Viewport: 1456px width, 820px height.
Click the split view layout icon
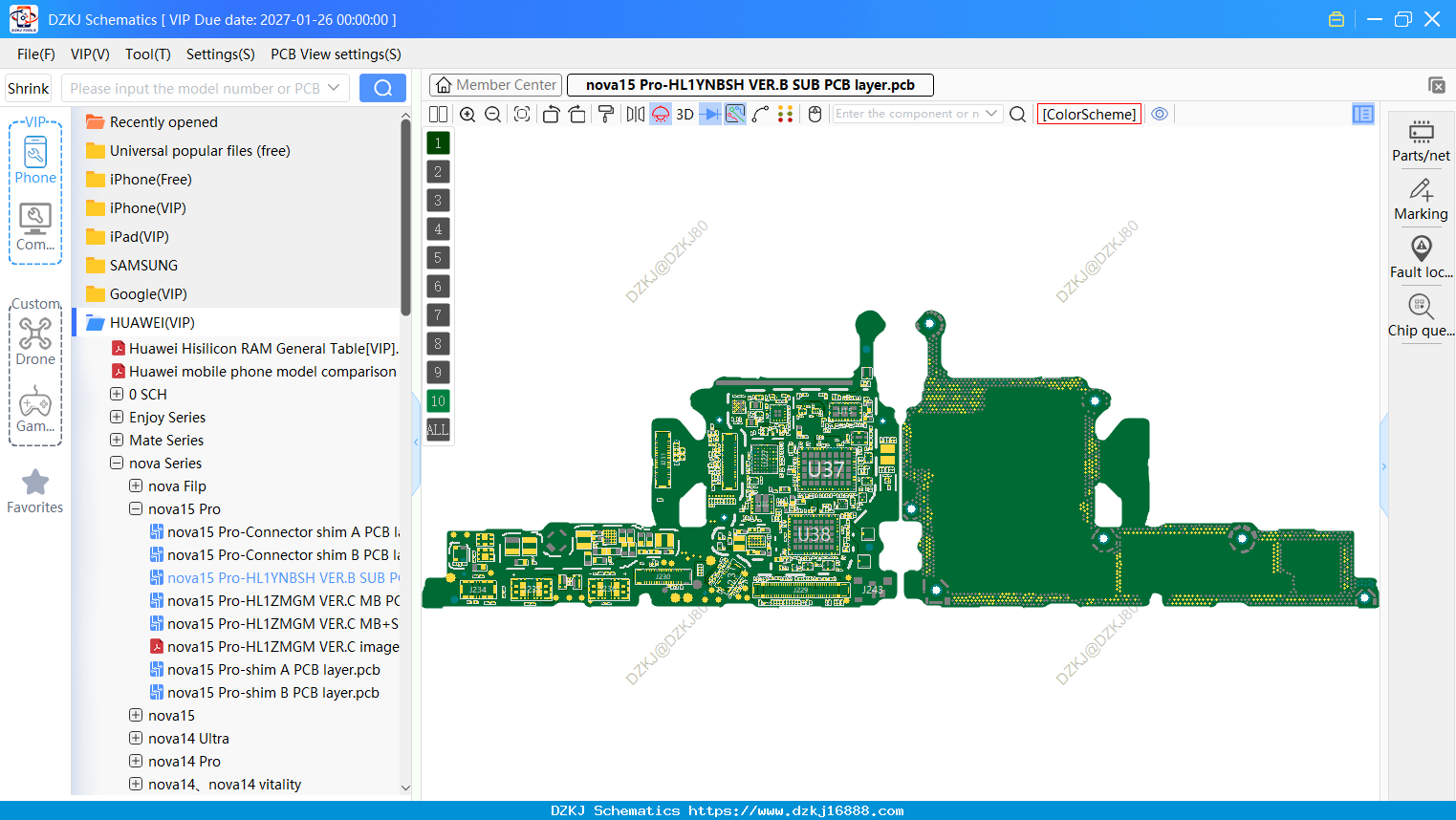coord(438,114)
